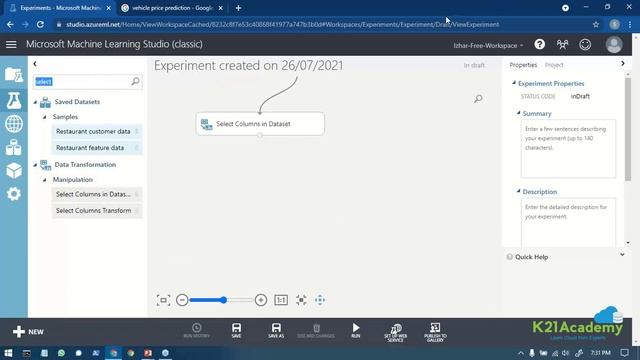Click the center canvas icon

[x=301, y=300]
